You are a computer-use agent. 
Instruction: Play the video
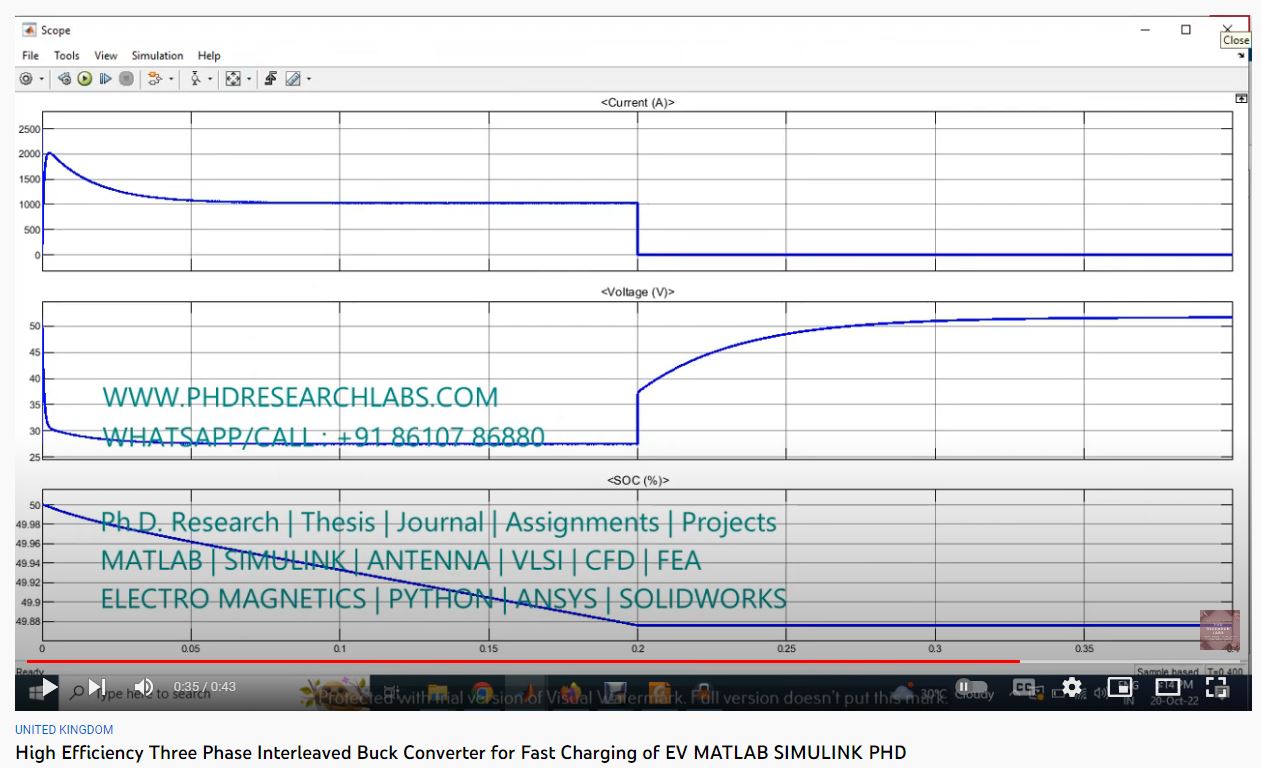(48, 687)
